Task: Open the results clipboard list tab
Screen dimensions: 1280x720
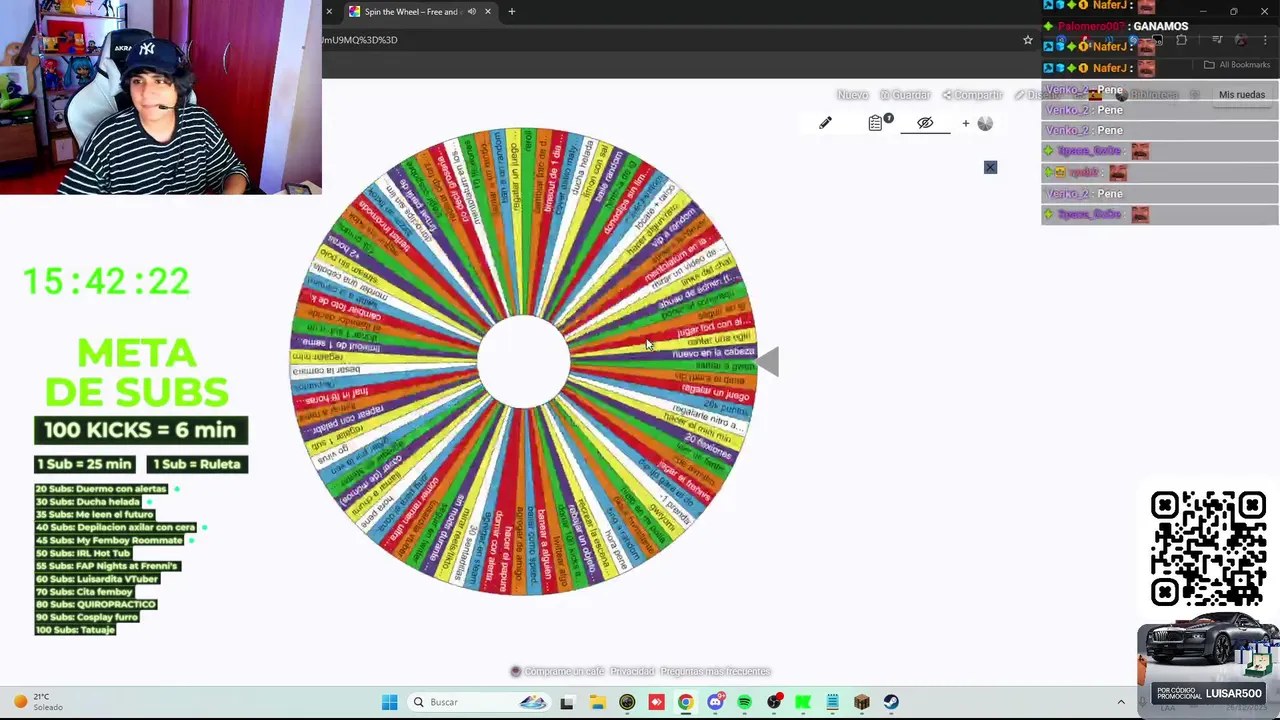Action: 877,122
